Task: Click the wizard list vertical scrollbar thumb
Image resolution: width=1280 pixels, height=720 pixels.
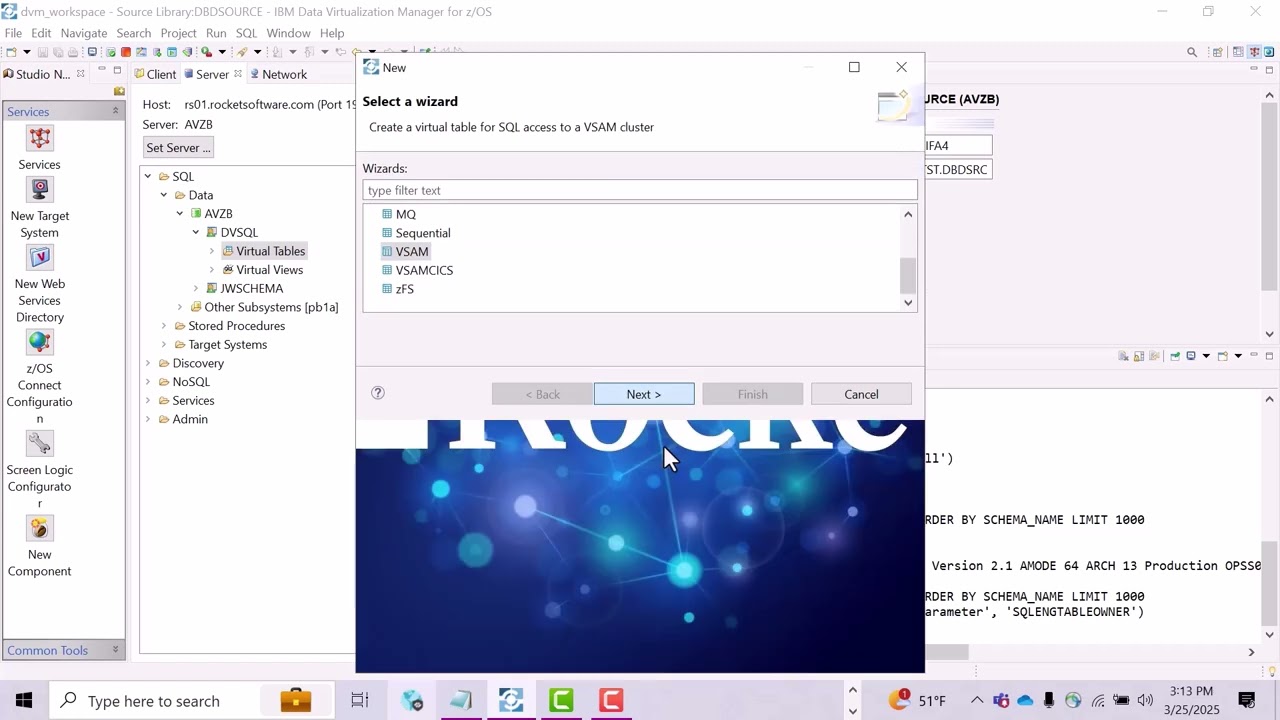Action: click(908, 274)
